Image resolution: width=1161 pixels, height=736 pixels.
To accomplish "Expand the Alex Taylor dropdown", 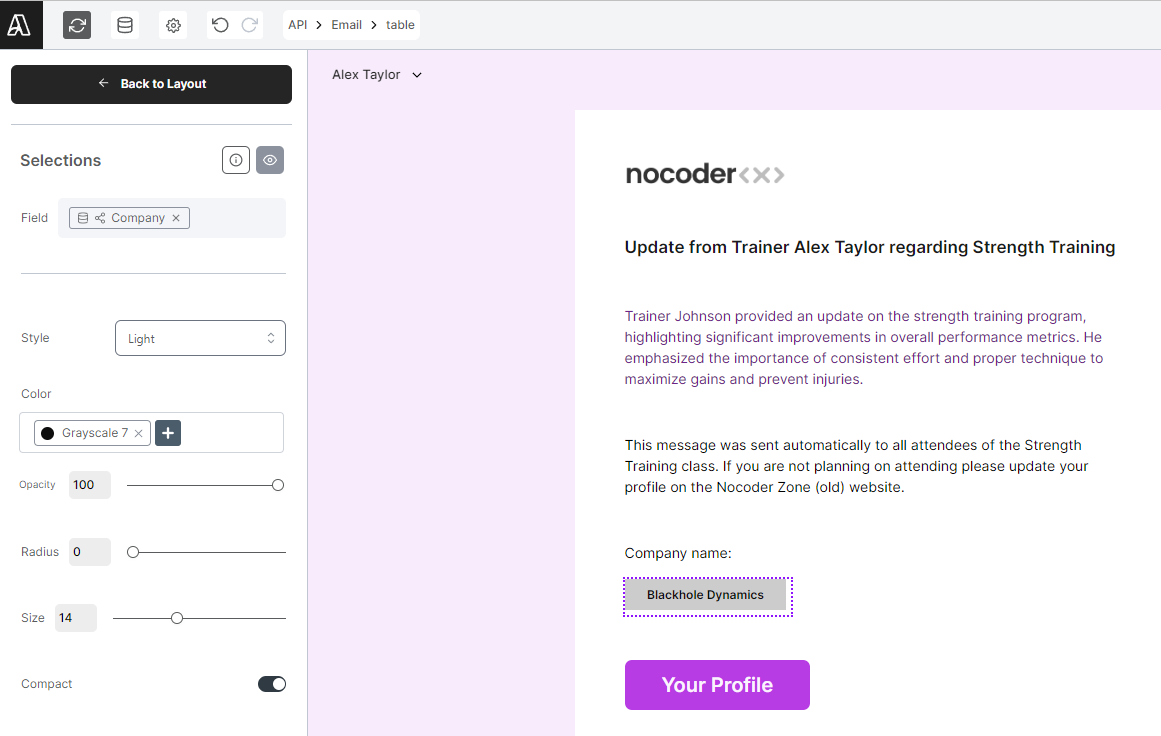I will 377,75.
